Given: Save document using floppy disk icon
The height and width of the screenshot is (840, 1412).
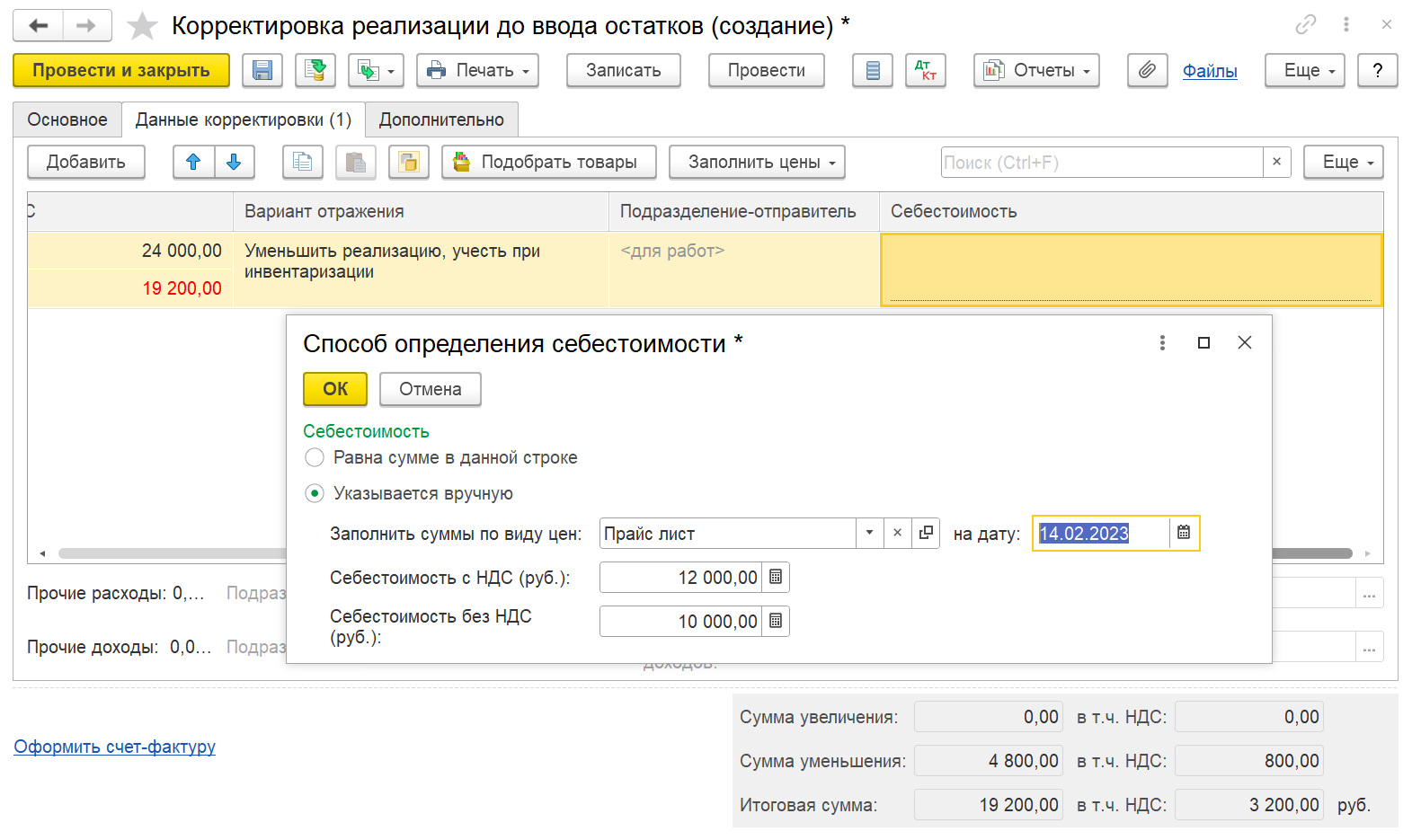Looking at the screenshot, I should [x=262, y=70].
